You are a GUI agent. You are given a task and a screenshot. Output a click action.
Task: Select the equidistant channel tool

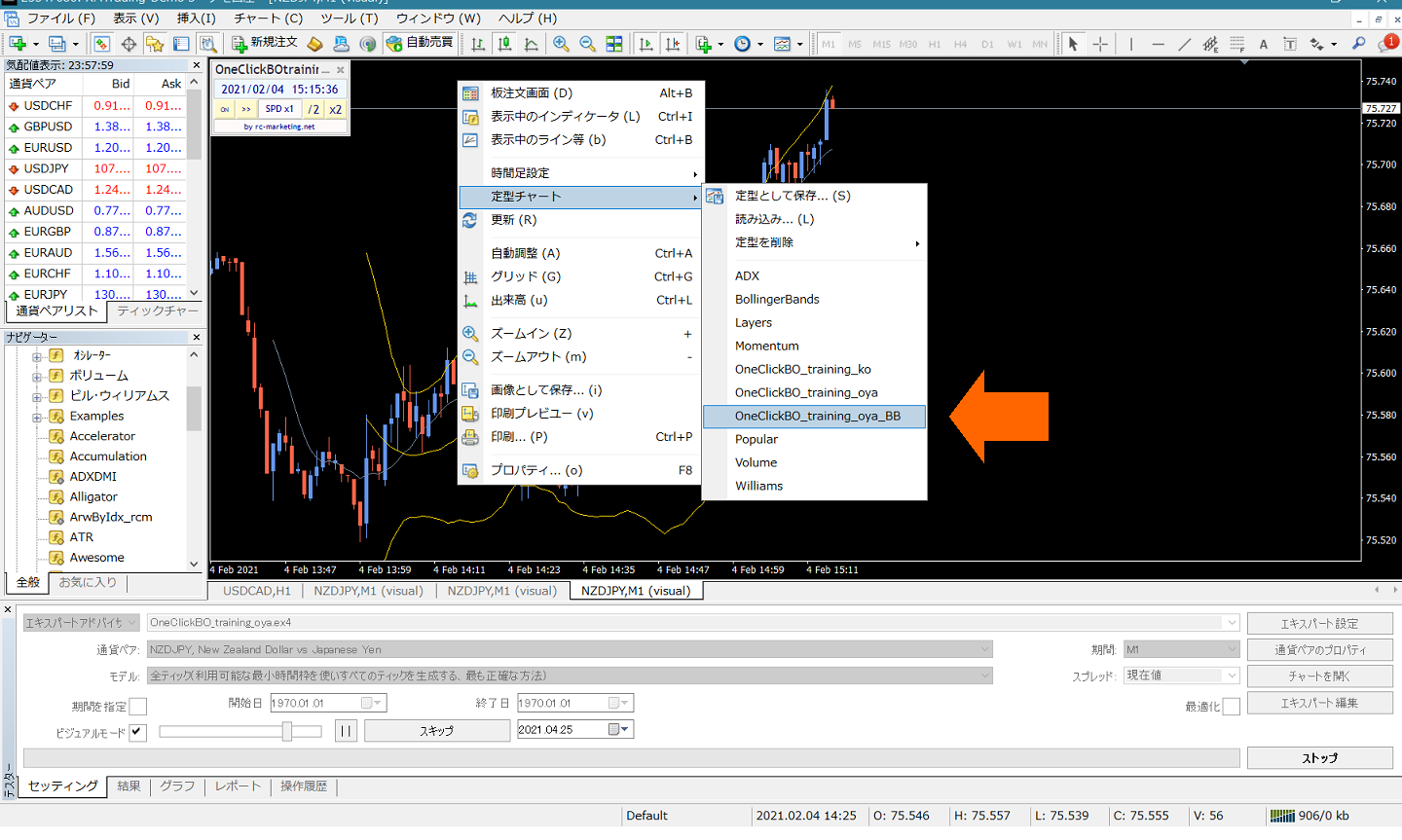pyautogui.click(x=1210, y=44)
